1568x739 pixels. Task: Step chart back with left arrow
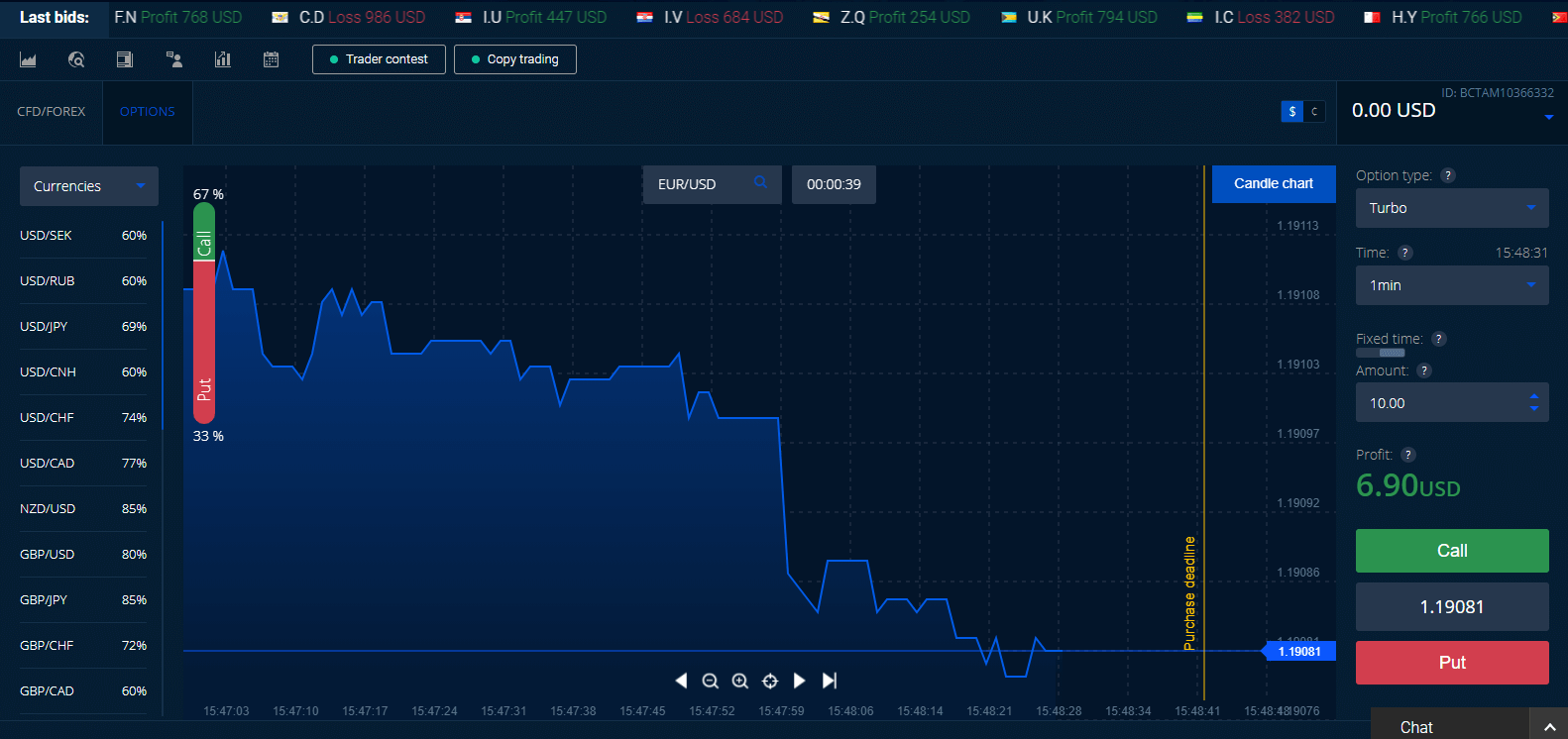(x=681, y=681)
